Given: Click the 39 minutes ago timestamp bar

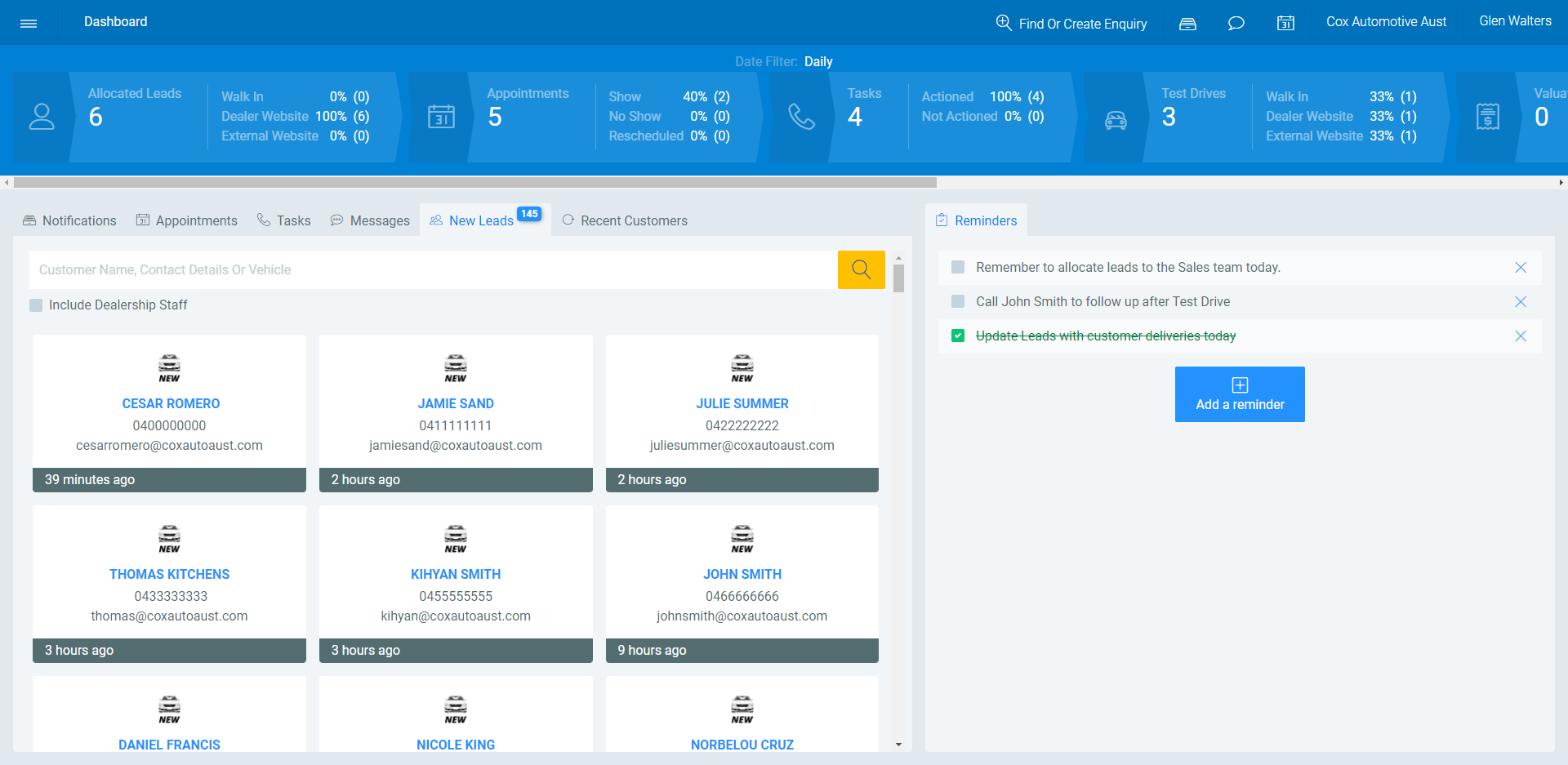Looking at the screenshot, I should point(169,480).
